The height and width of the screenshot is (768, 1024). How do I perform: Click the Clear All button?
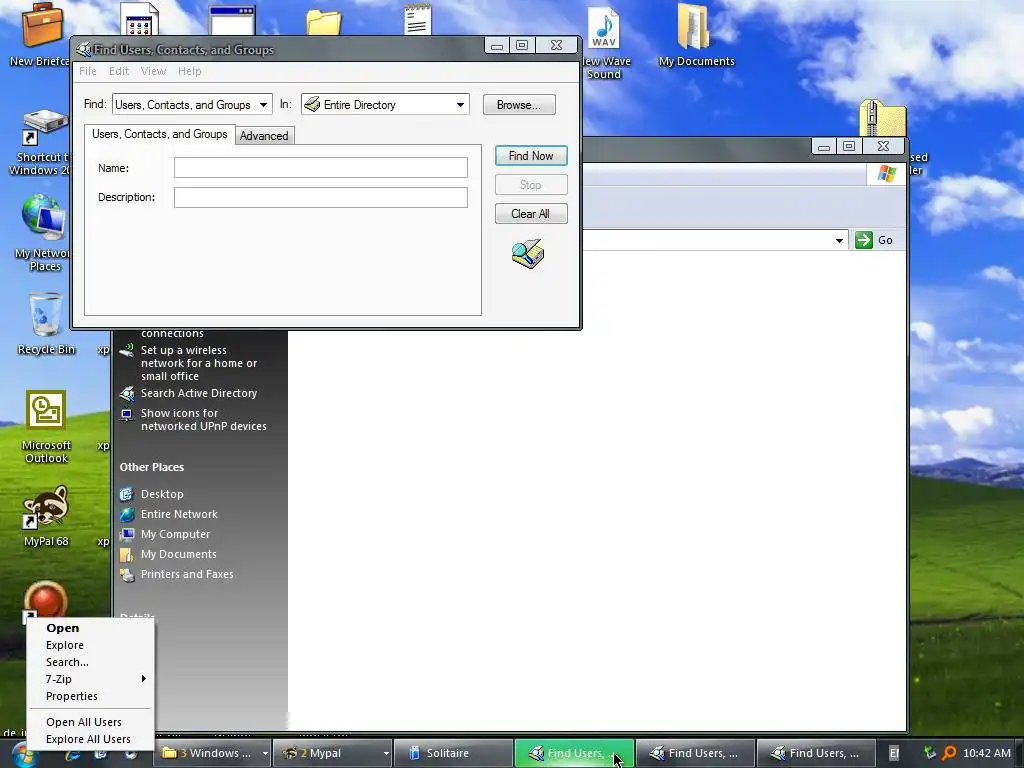[x=531, y=214]
